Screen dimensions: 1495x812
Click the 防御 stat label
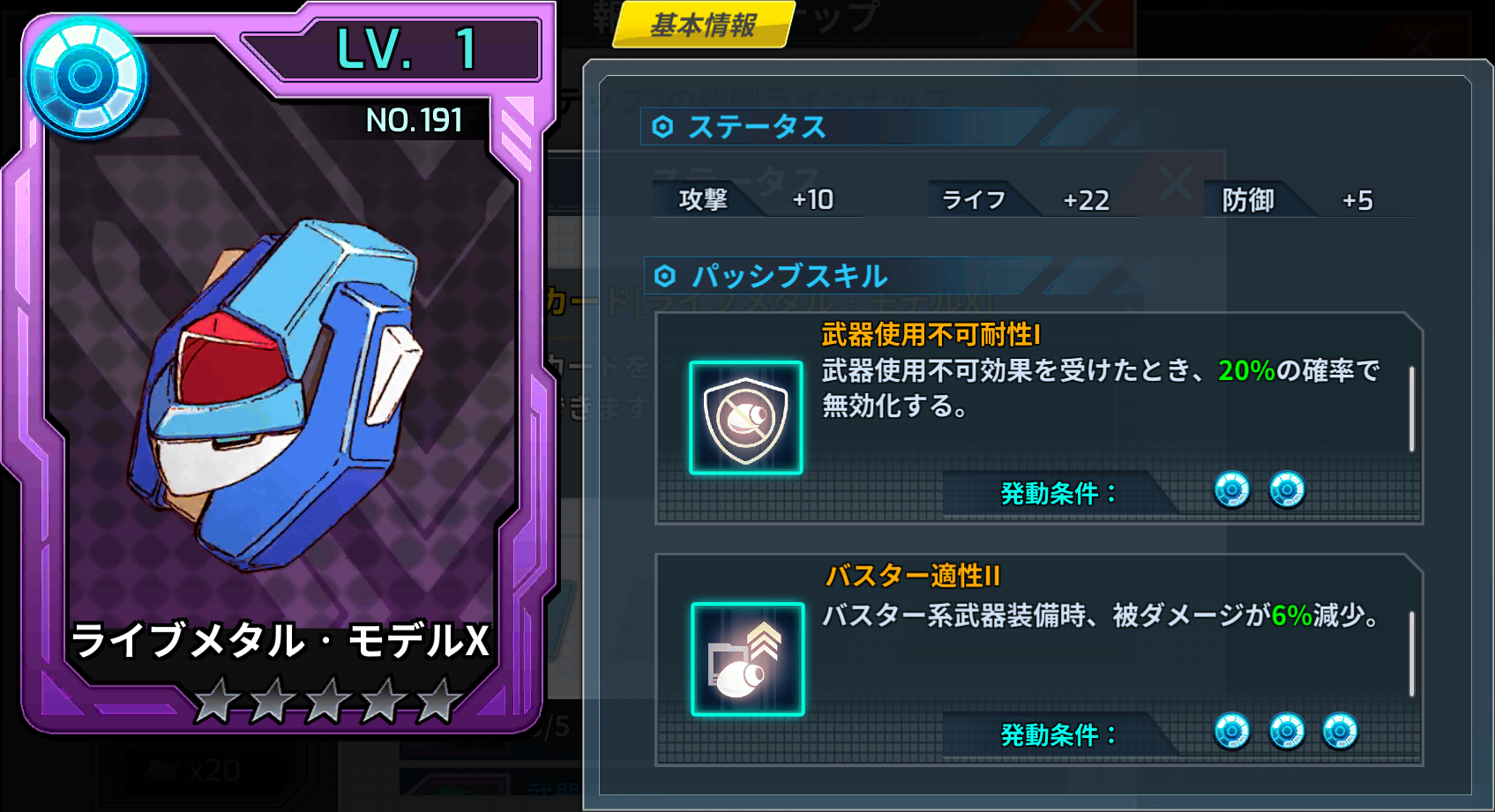pyautogui.click(x=1248, y=200)
